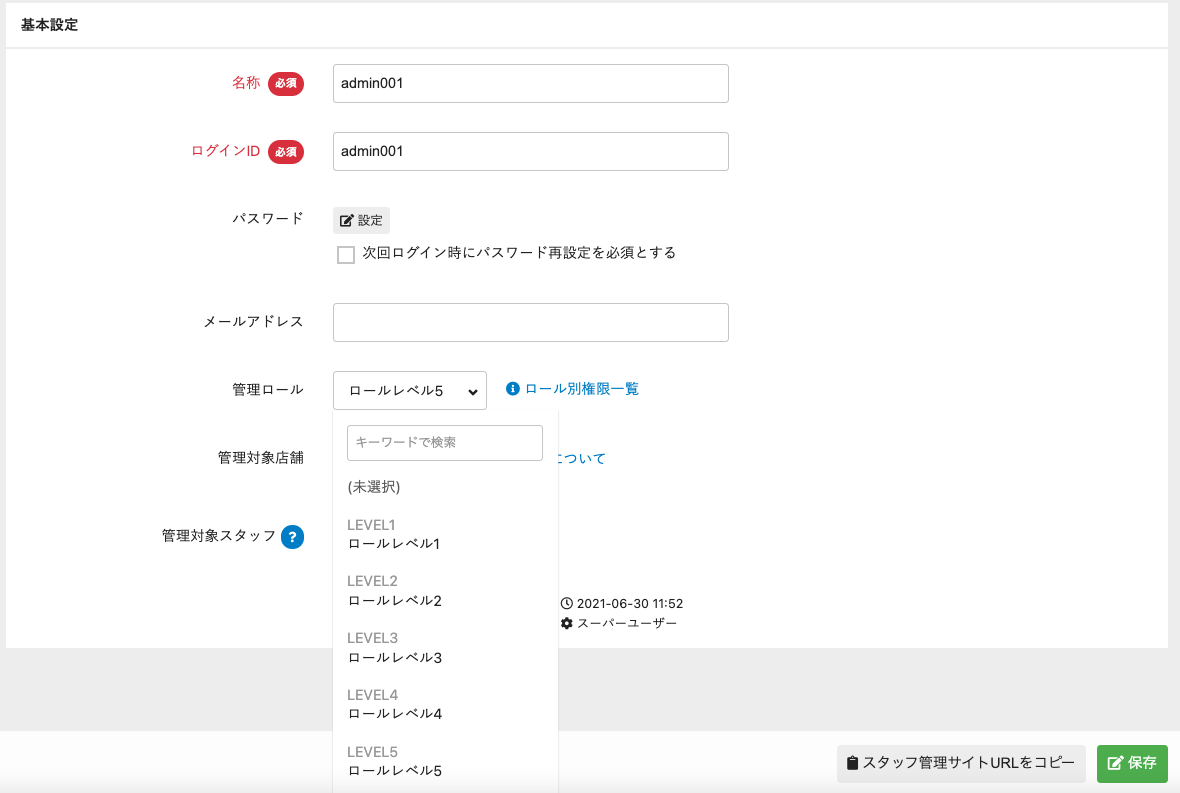Click the empty メールアドレス field
Screen dimensions: 1180x793
tap(530, 322)
